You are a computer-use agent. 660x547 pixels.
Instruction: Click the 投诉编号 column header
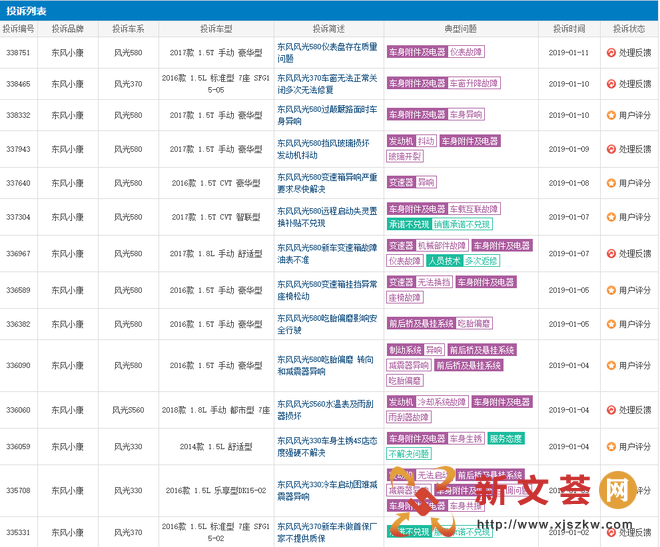click(x=18, y=29)
